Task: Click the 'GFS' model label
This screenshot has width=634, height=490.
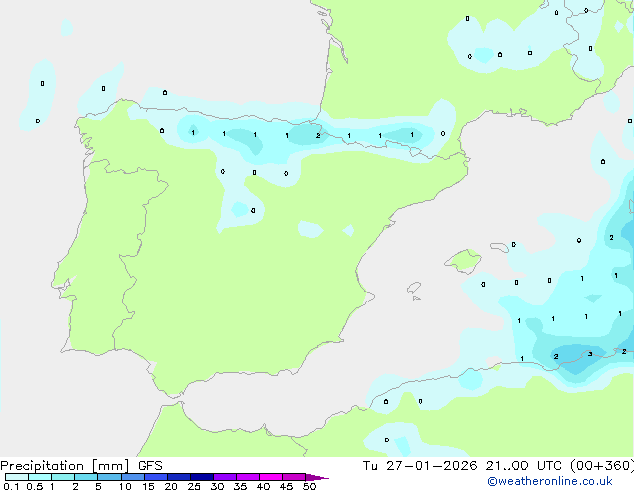Action: coord(150,466)
